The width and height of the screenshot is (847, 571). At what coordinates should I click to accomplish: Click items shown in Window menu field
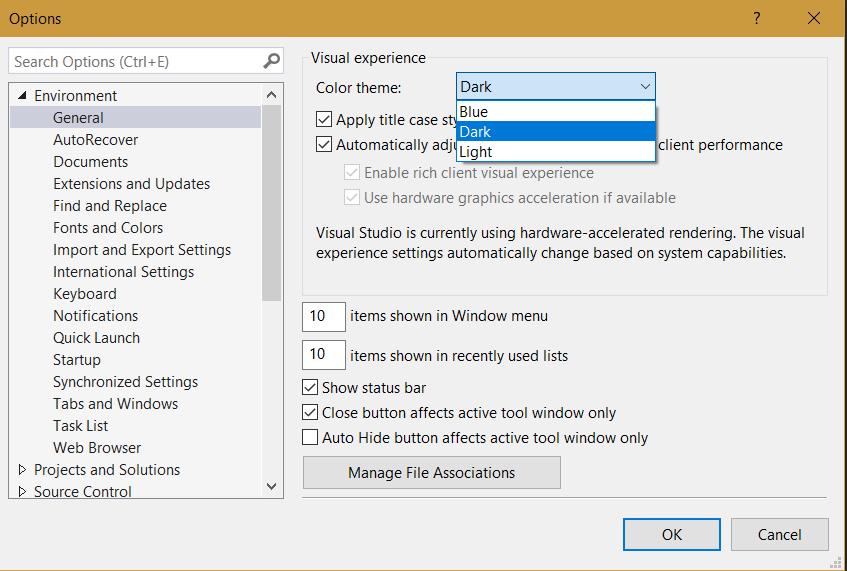324,317
